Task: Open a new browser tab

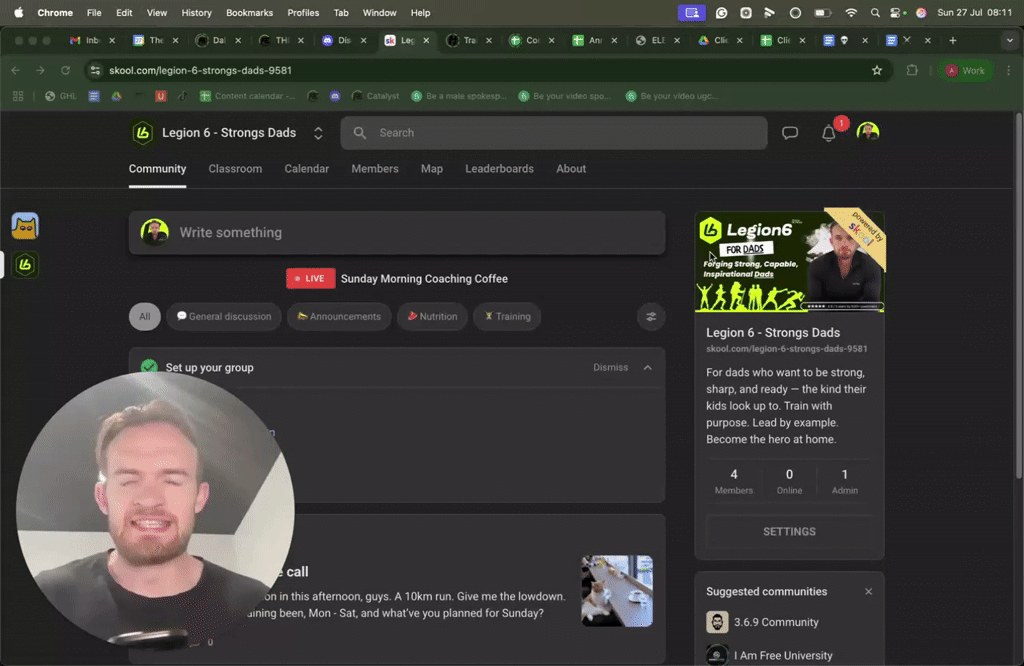Action: (x=953, y=40)
